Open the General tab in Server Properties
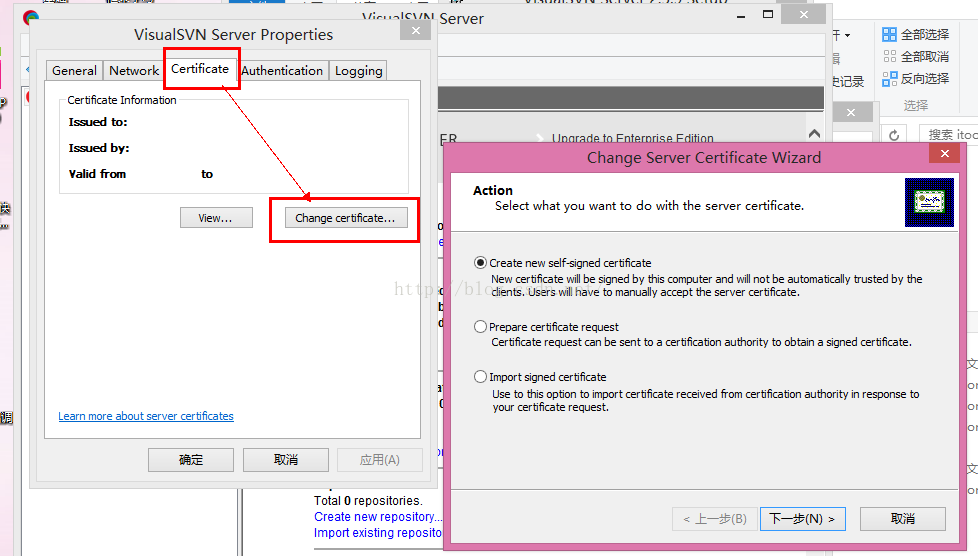 coord(74,71)
